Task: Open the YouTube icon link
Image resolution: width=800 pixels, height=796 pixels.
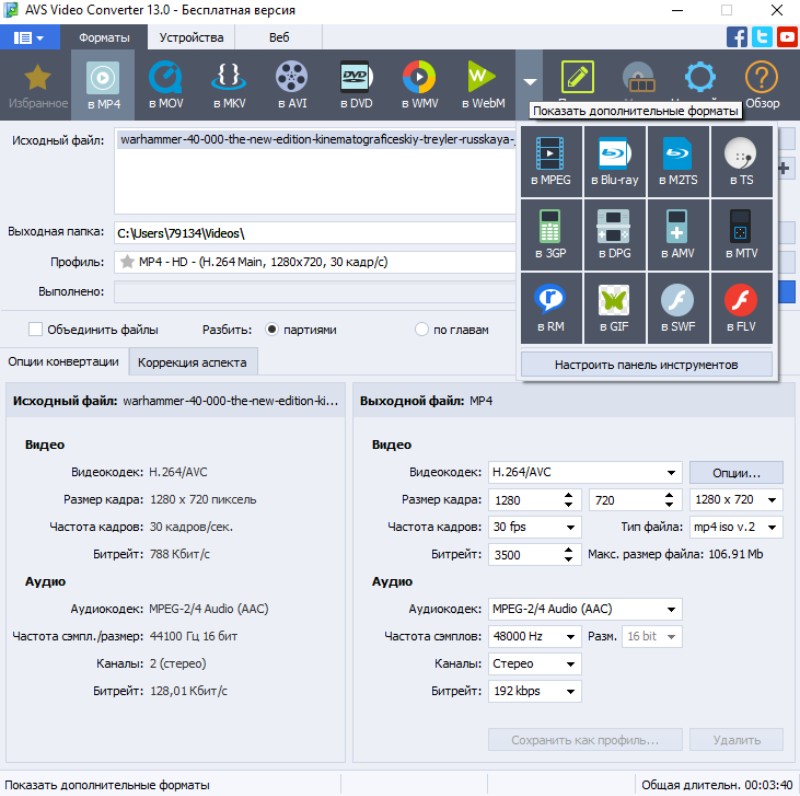Action: (x=787, y=37)
